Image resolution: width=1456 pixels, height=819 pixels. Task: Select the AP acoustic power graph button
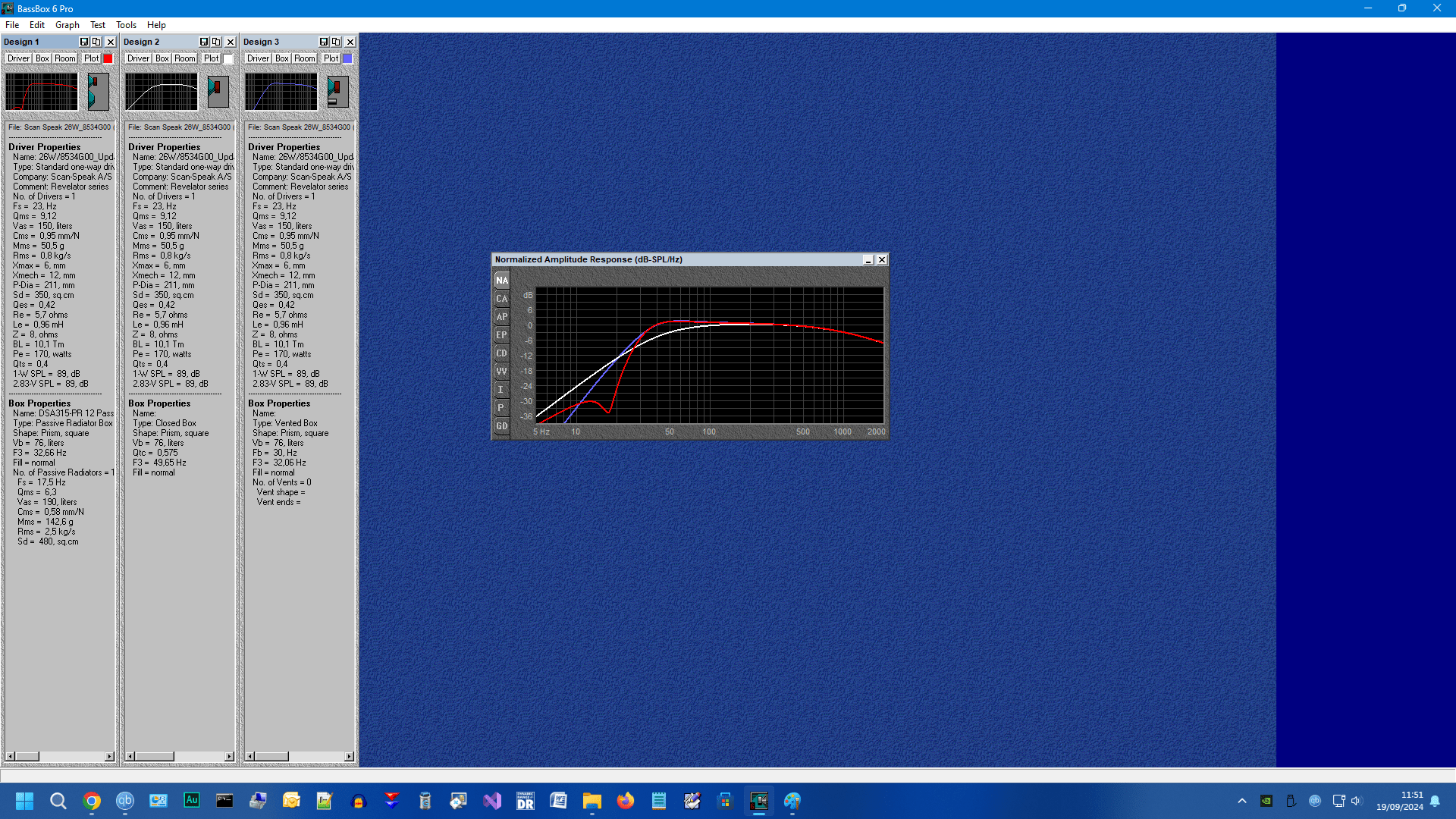point(501,316)
